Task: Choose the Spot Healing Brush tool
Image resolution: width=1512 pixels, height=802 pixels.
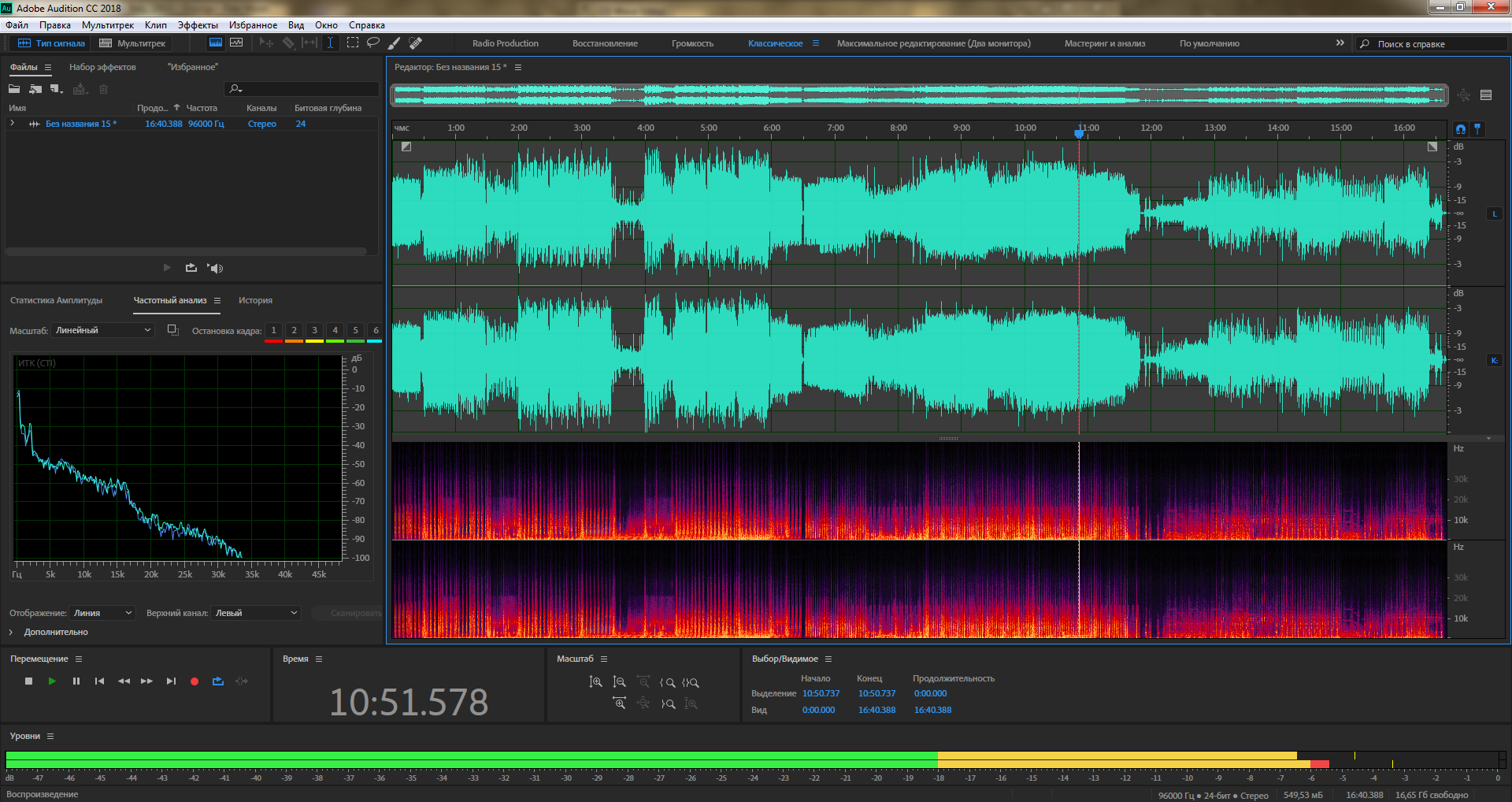Action: click(416, 43)
